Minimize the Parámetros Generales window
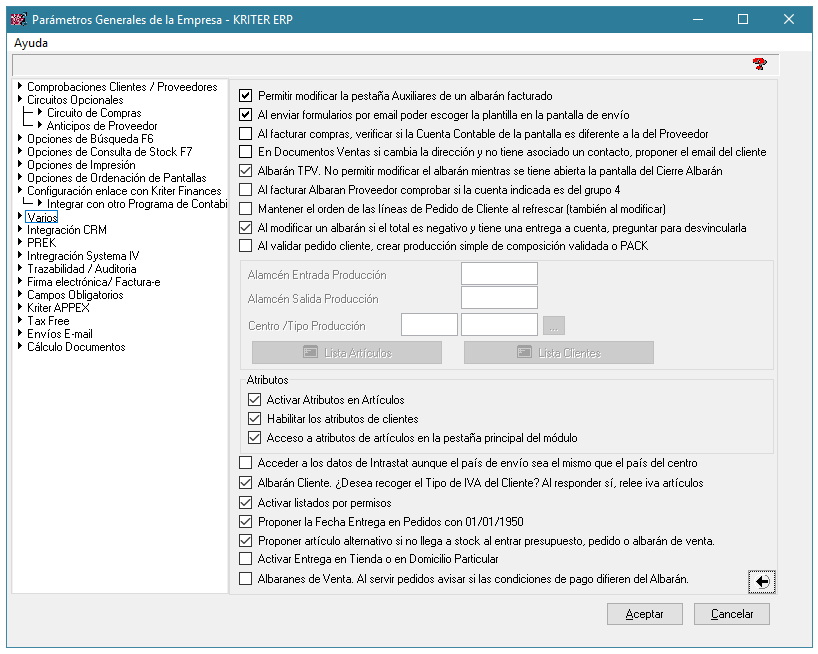The image size is (818, 654). [x=698, y=19]
